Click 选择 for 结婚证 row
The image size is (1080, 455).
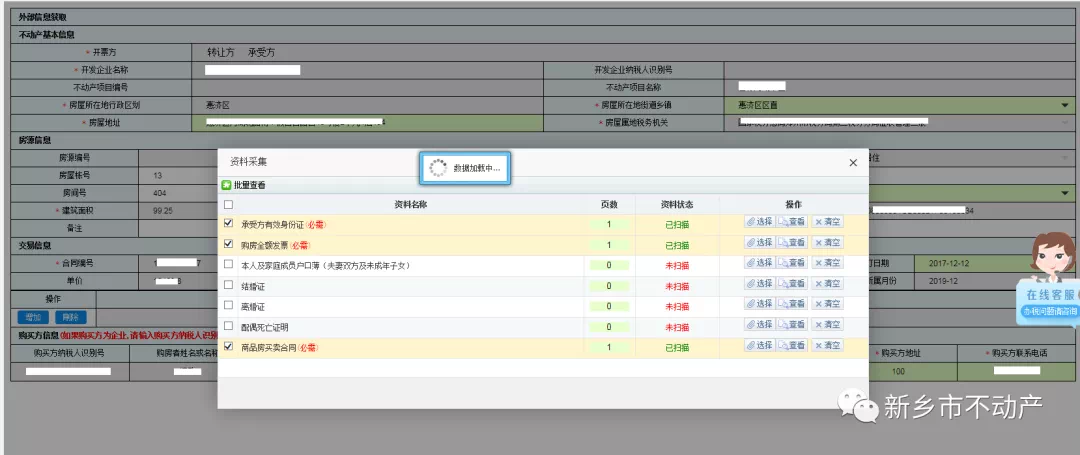759,284
